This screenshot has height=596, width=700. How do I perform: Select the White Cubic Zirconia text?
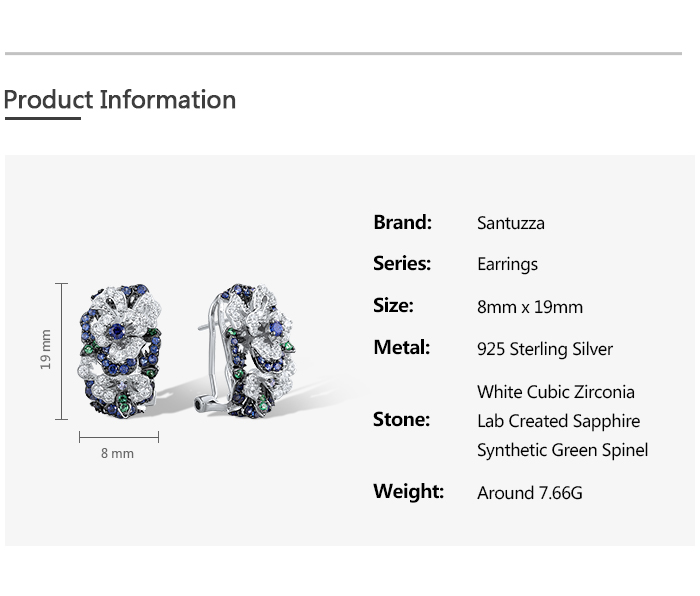(x=555, y=392)
